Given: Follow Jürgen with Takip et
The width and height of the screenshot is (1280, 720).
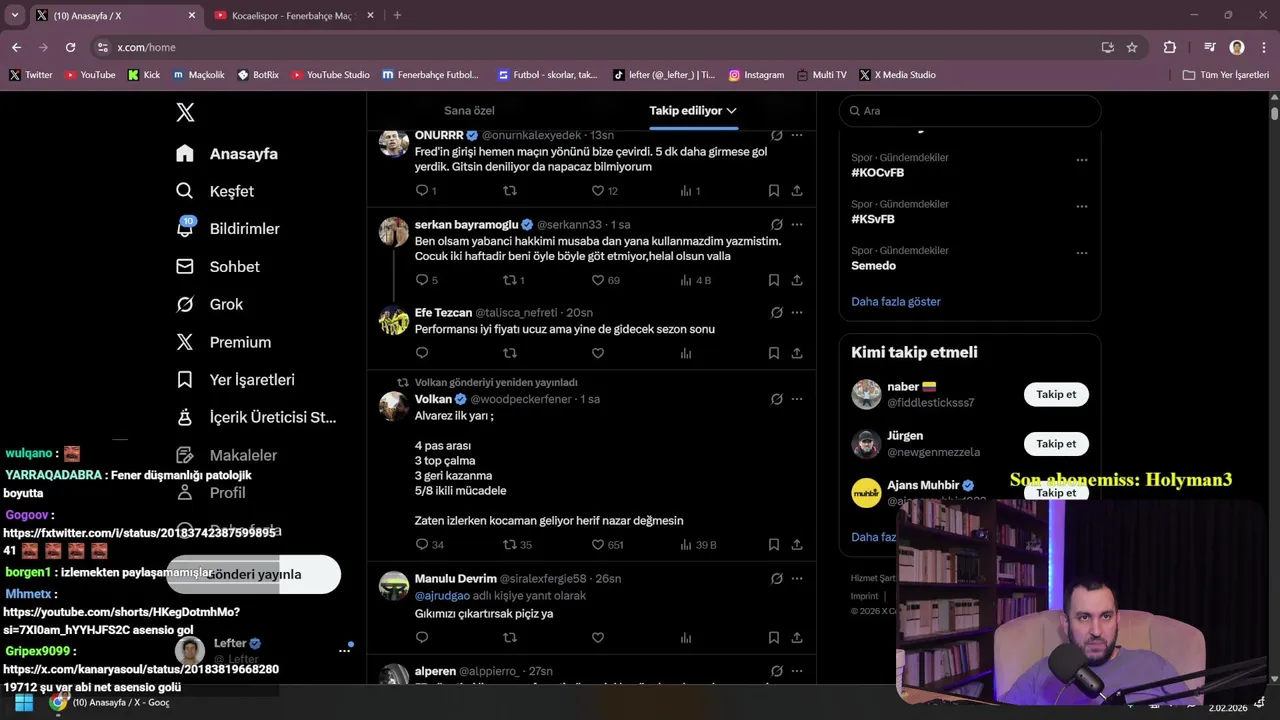Looking at the screenshot, I should point(1056,443).
